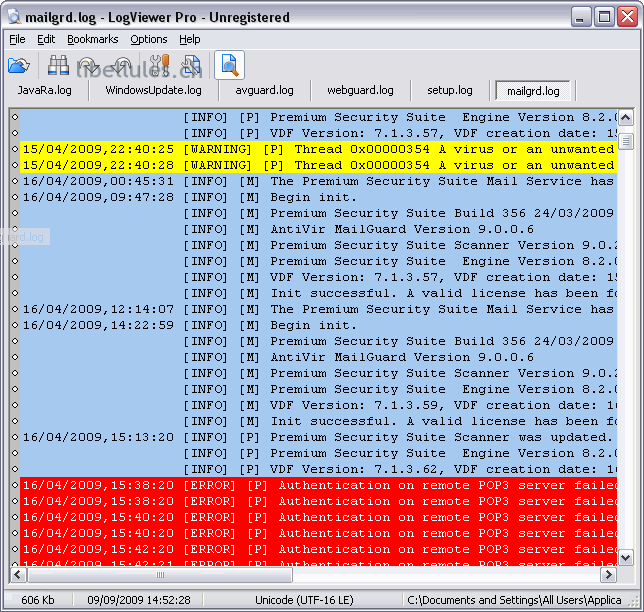Toggle bookmark marker for 15/04/2009,22:40:25 row

[x=15, y=149]
